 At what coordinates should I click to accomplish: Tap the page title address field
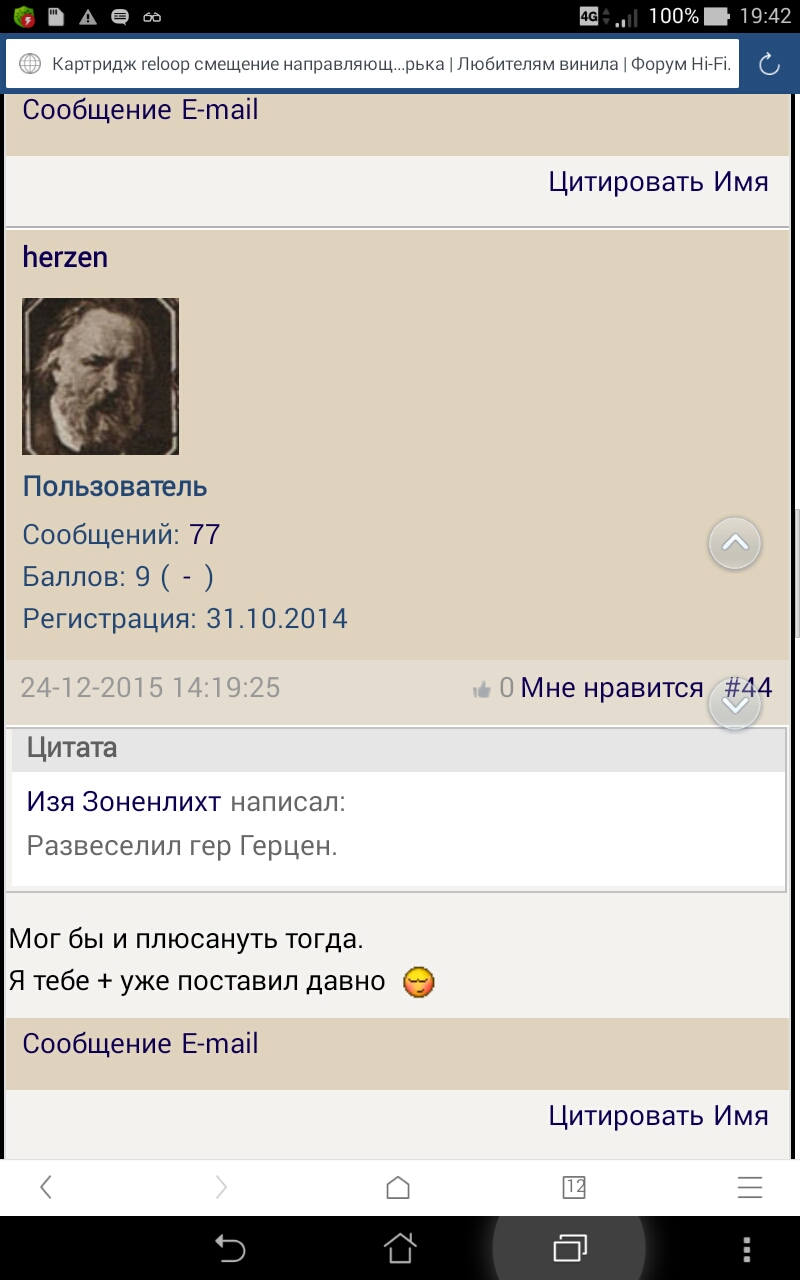(391, 65)
